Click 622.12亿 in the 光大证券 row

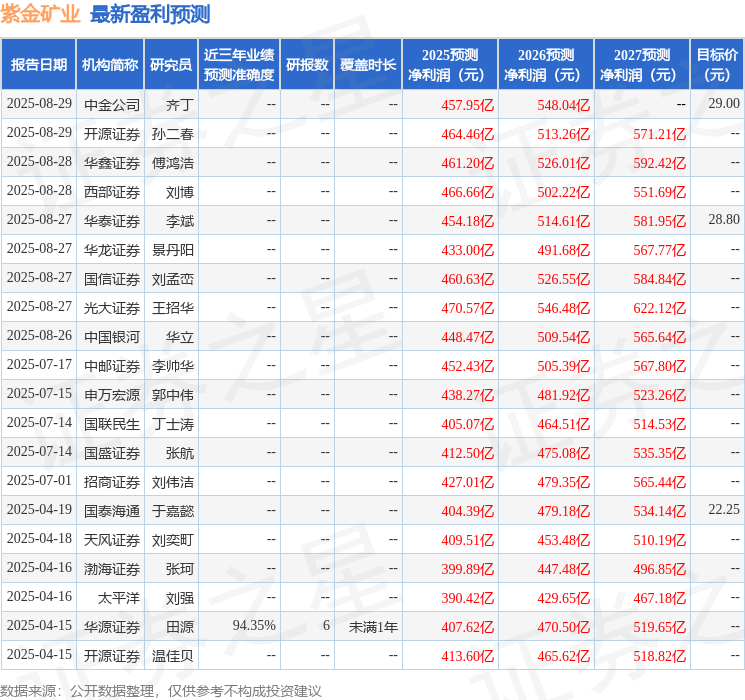[659, 308]
